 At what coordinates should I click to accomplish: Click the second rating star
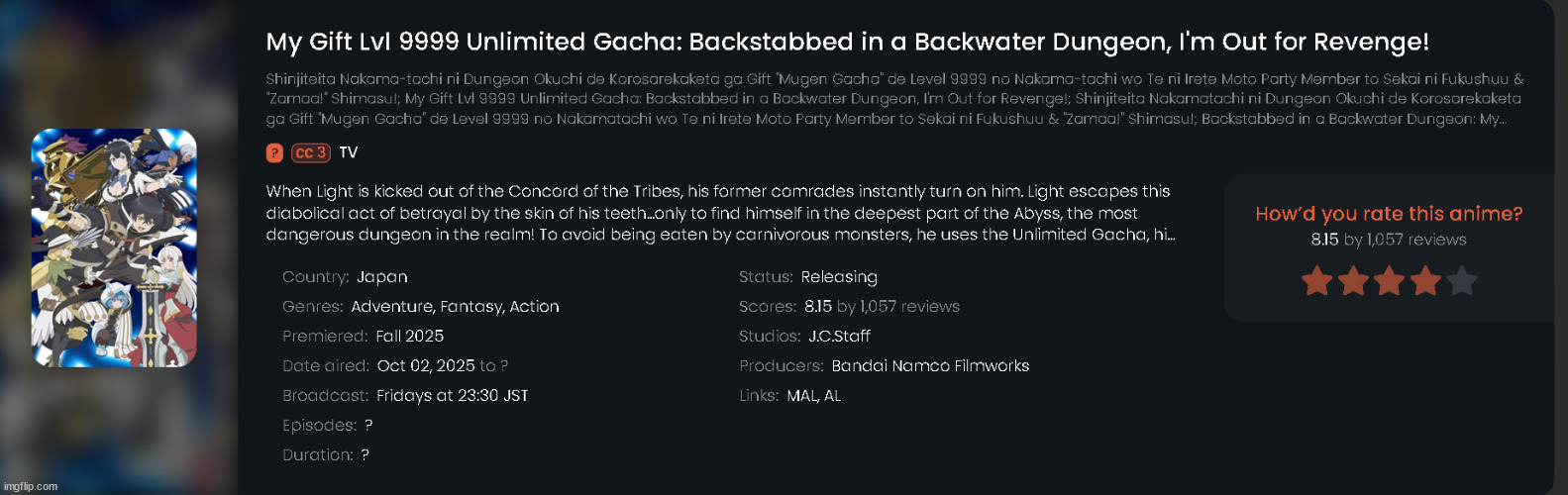[x=1353, y=282]
